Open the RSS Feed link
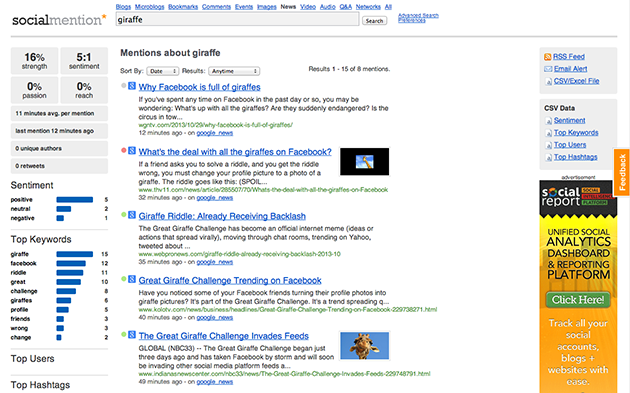The width and height of the screenshot is (630, 393). pyautogui.click(x=569, y=57)
